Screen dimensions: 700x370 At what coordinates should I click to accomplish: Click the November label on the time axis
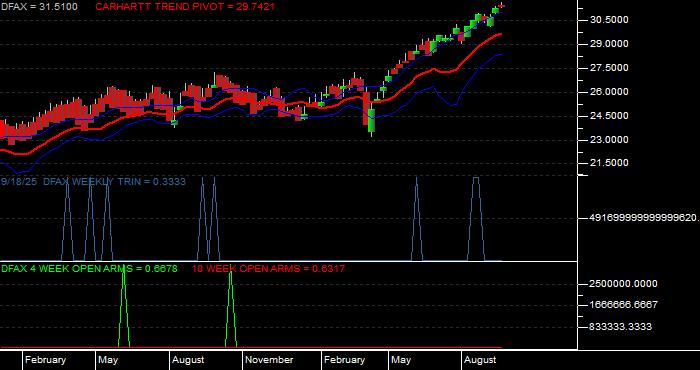pos(269,360)
